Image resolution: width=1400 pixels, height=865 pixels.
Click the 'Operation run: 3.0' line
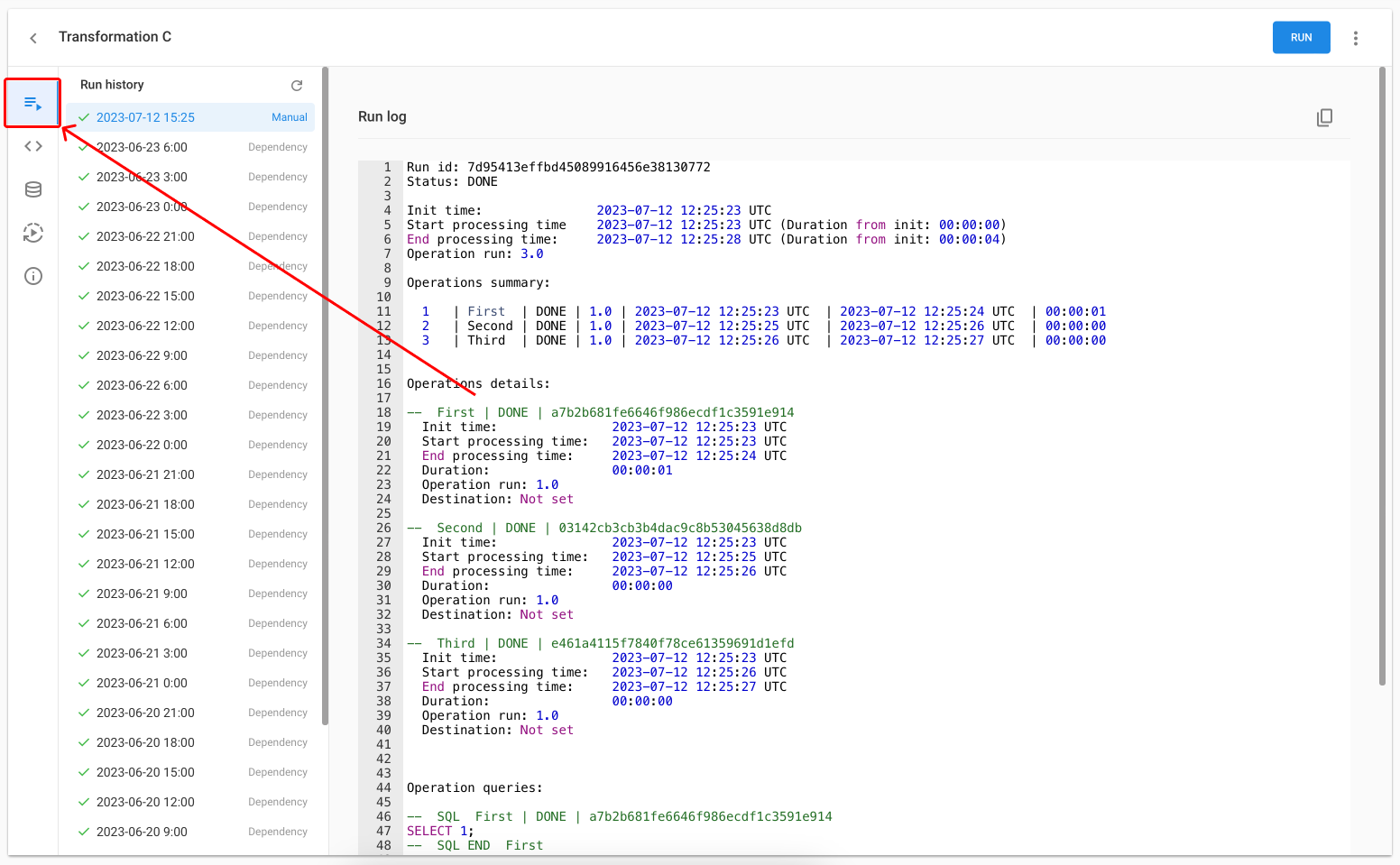tap(475, 253)
